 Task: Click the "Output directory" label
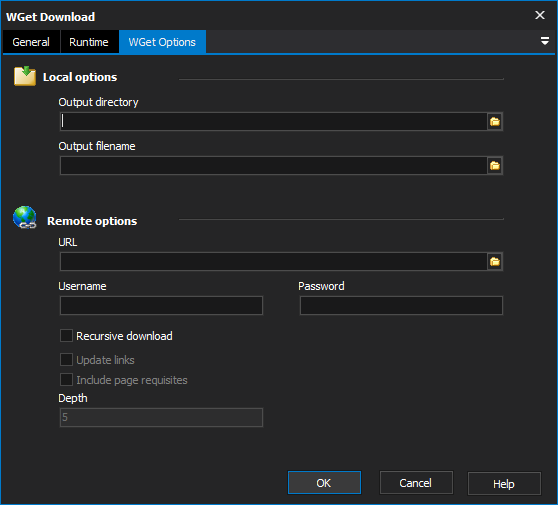[98, 102]
